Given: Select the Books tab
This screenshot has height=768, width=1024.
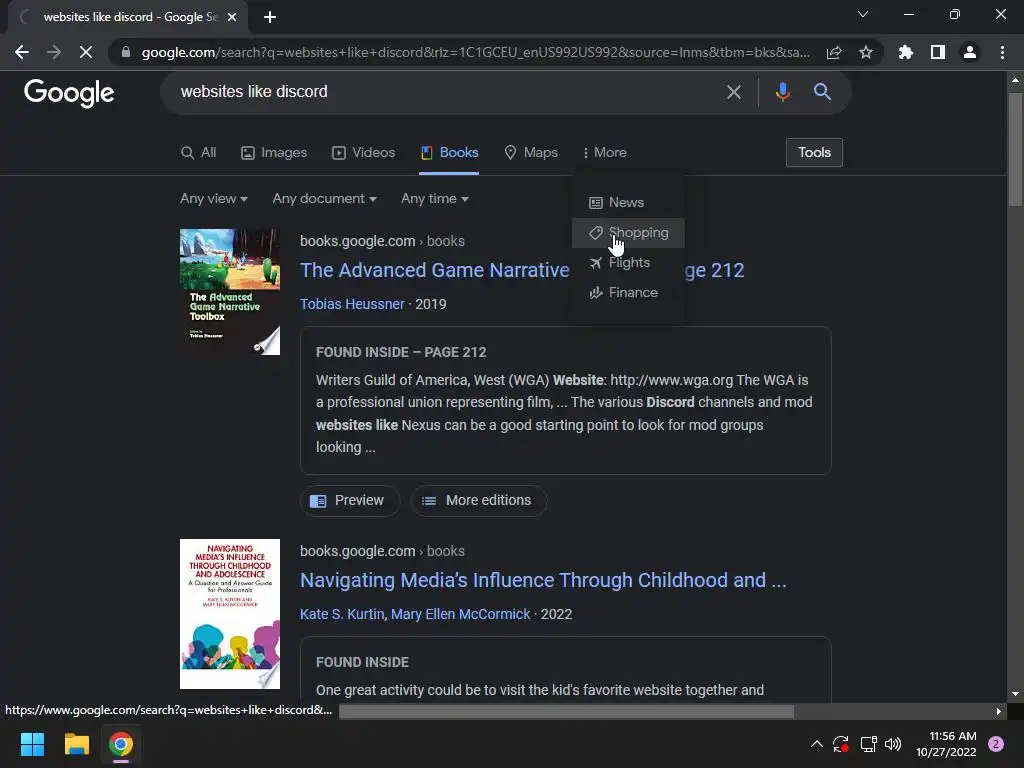Looking at the screenshot, I should point(449,153).
